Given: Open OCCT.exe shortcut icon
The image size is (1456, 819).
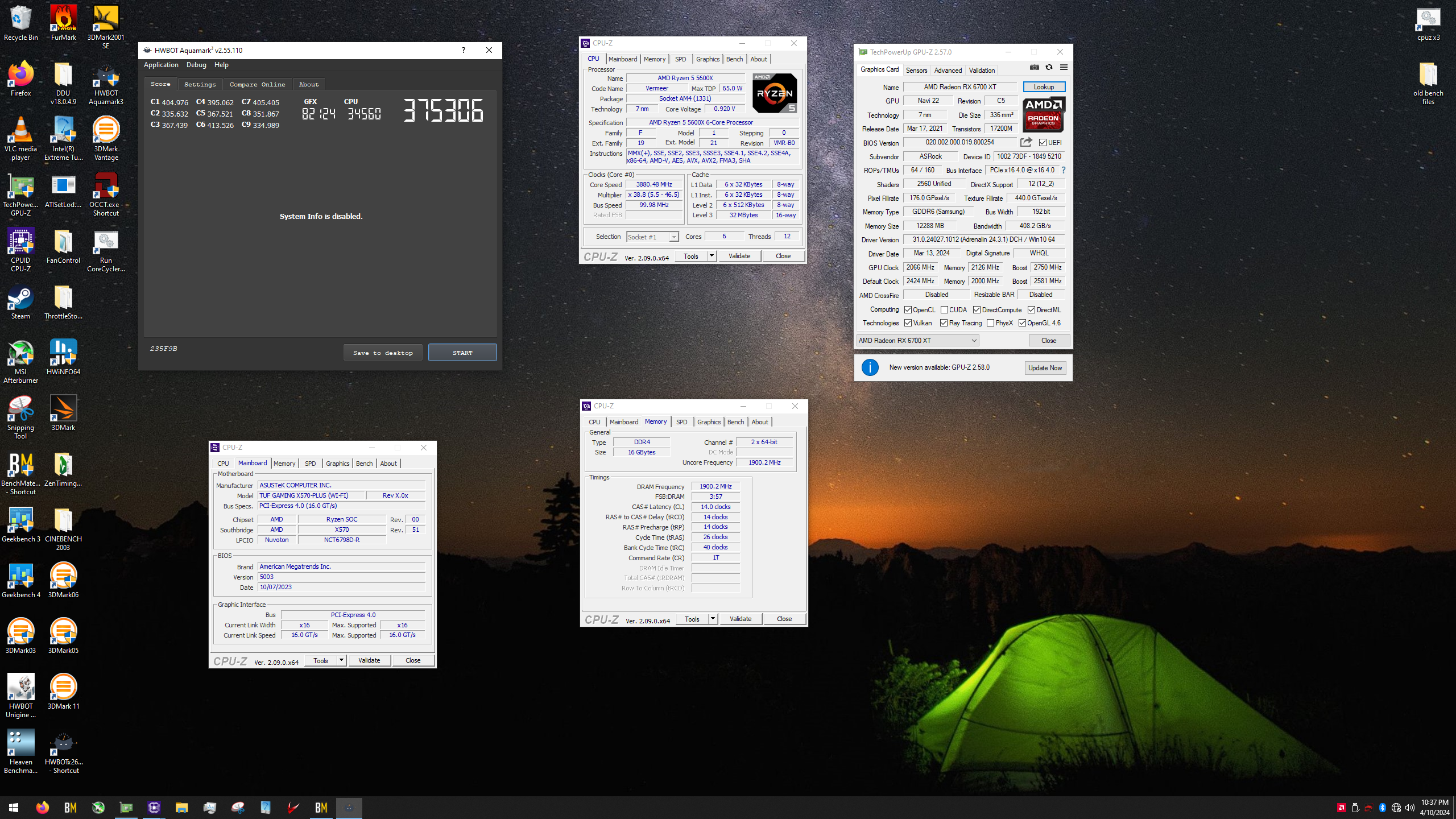Looking at the screenshot, I should coord(106,195).
